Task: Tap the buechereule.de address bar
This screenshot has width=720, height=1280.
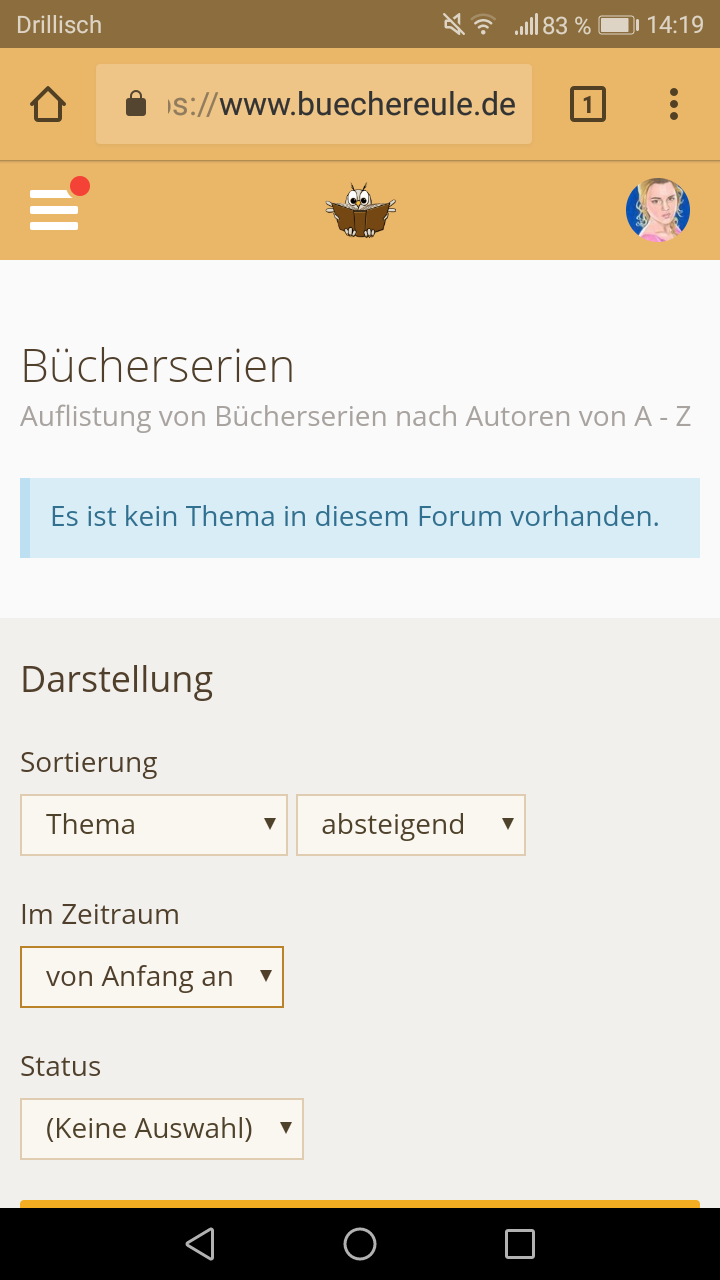Action: coord(340,104)
